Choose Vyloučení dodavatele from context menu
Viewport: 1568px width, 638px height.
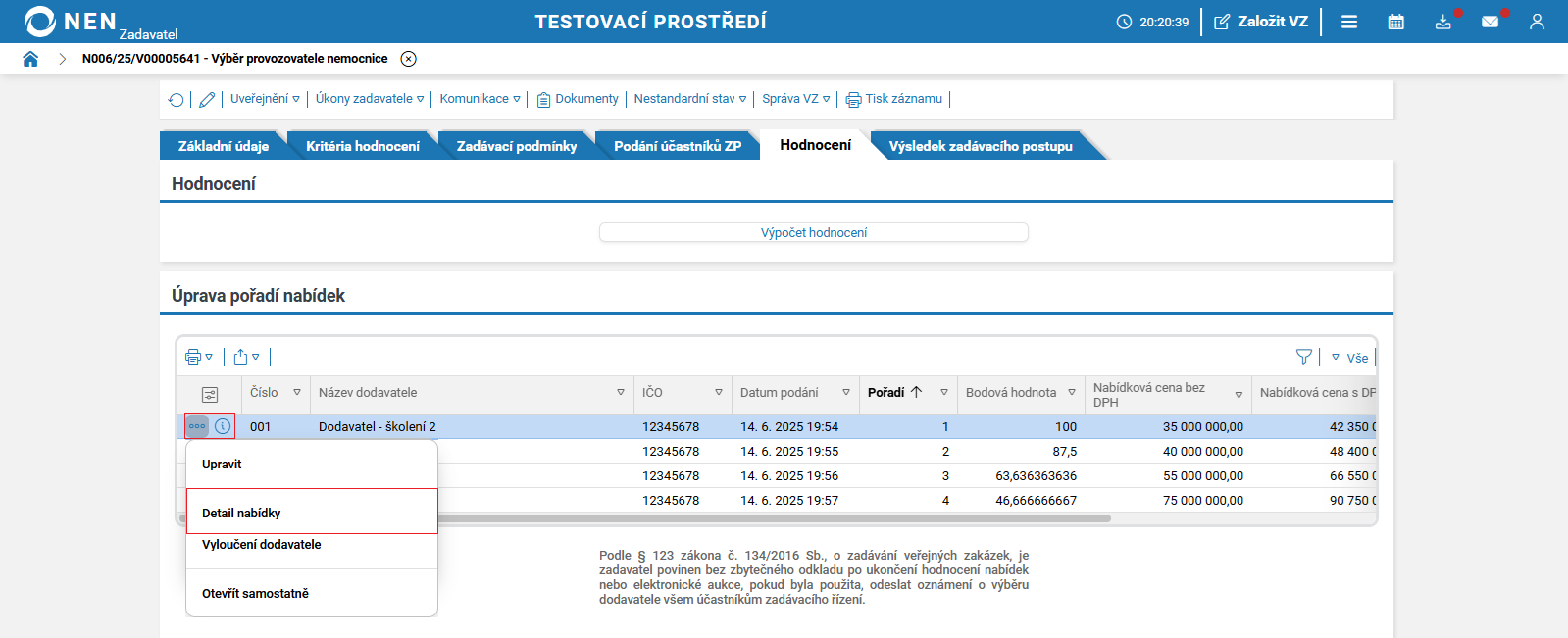312,545
